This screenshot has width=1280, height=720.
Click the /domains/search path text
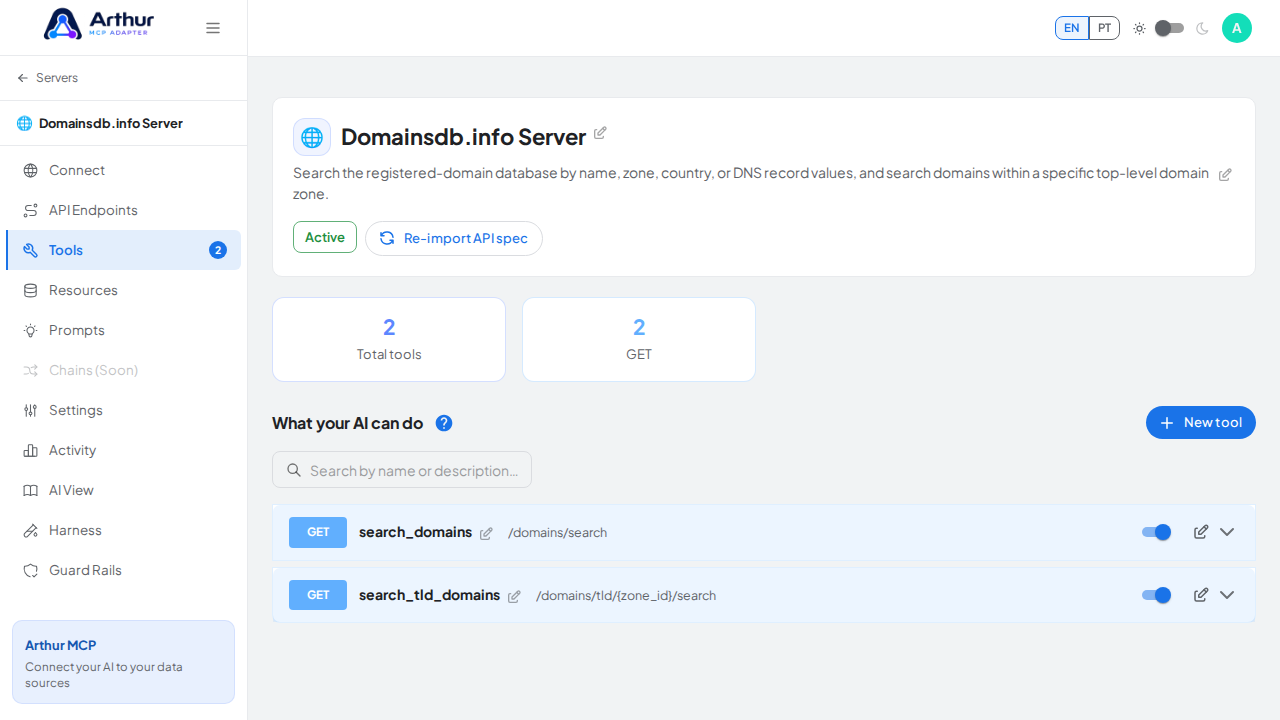point(557,533)
